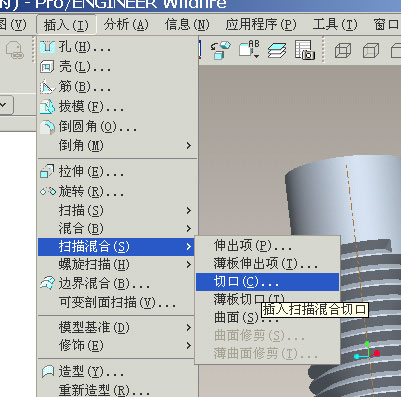Click the reorient view toolbar icon
This screenshot has height=397, width=401.
220,50
